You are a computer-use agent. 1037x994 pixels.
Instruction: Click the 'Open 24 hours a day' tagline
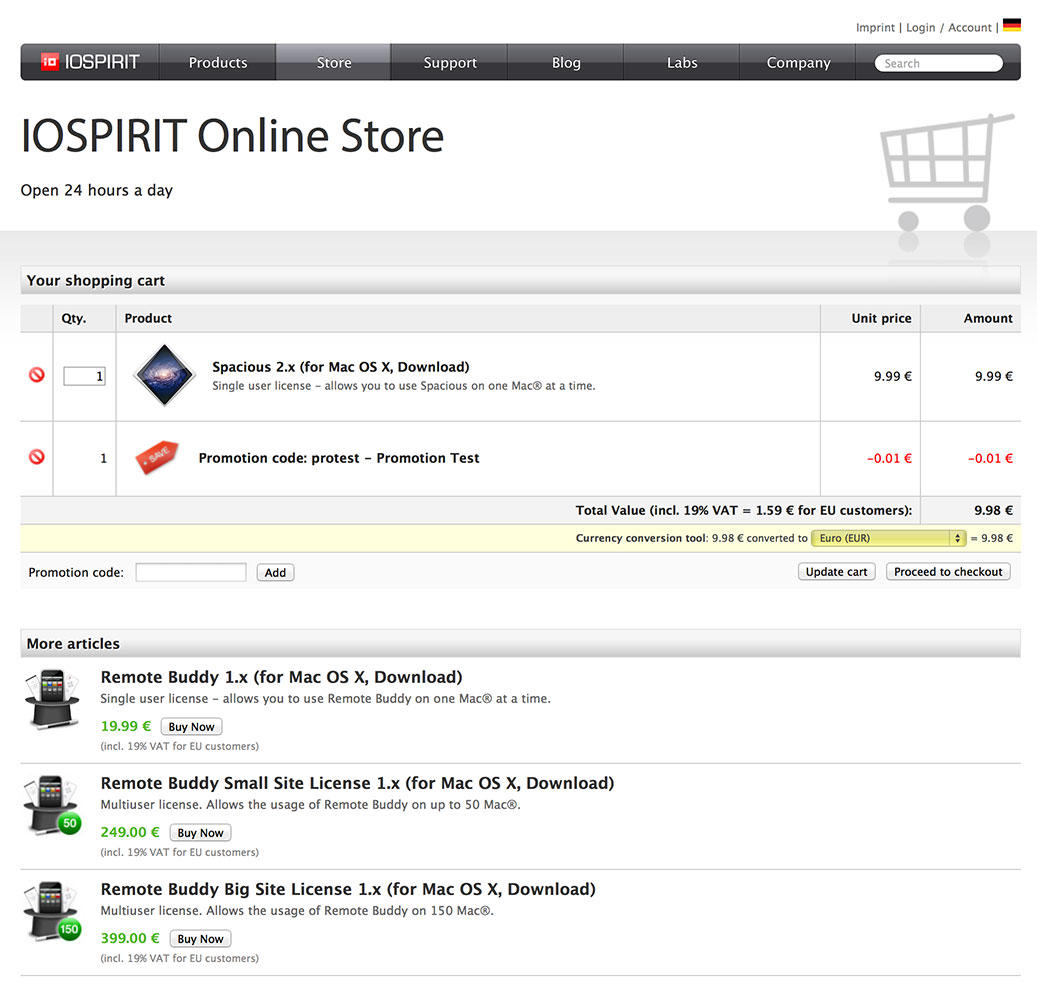(x=97, y=190)
